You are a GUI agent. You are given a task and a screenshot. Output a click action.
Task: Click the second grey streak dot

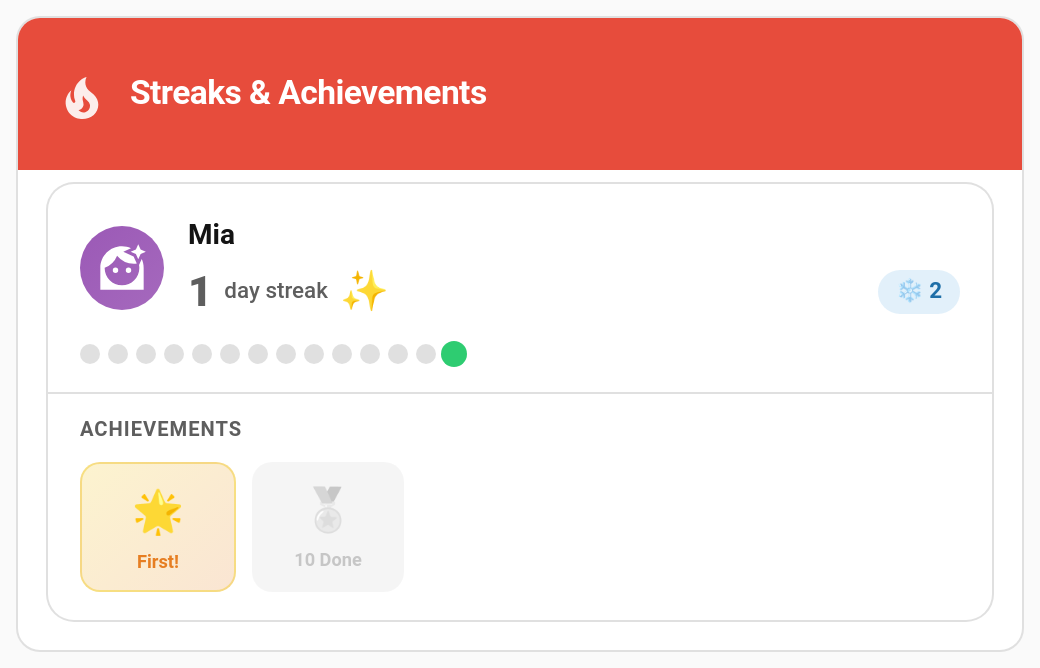click(x=118, y=354)
